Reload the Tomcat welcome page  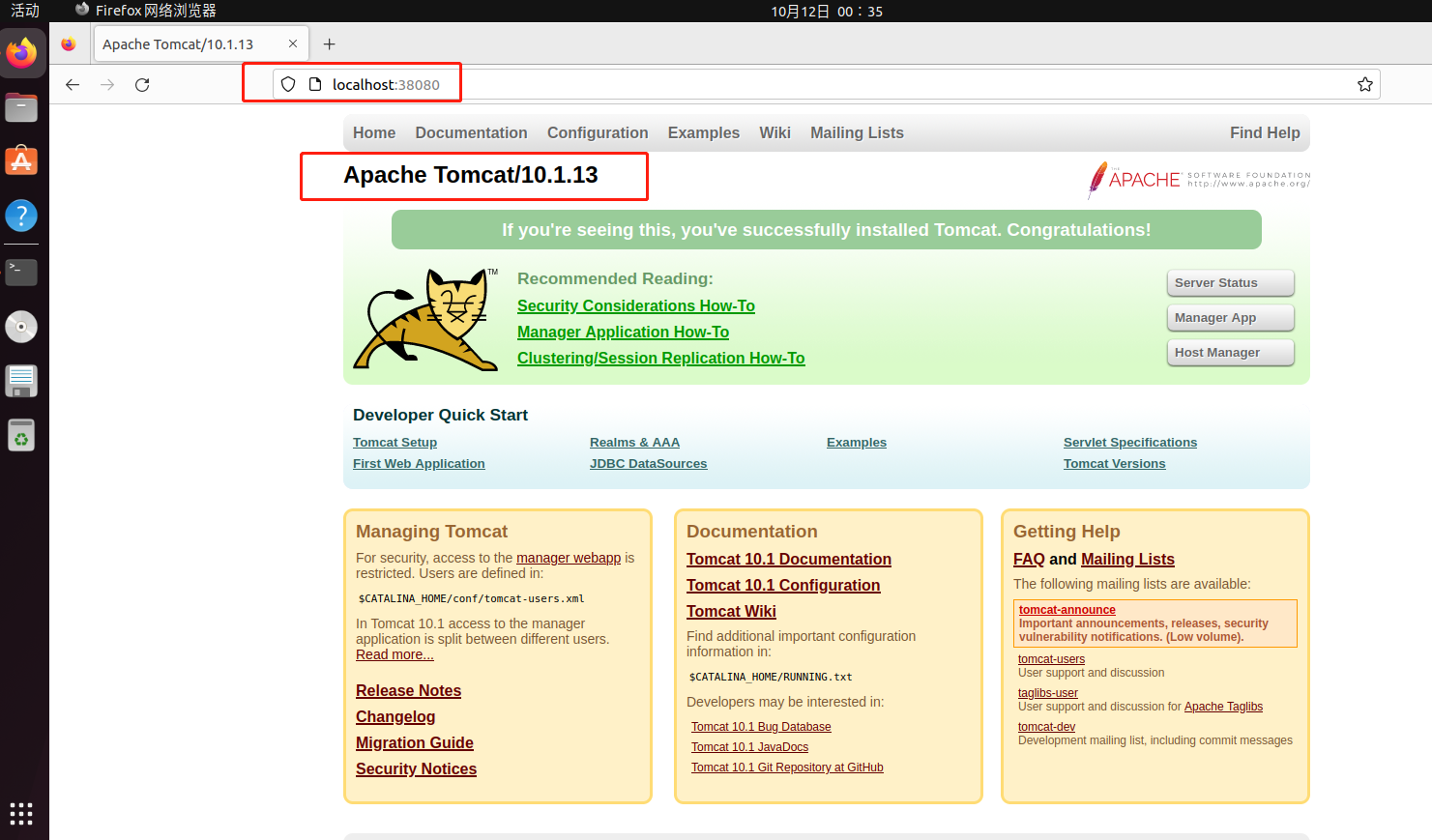click(x=141, y=84)
